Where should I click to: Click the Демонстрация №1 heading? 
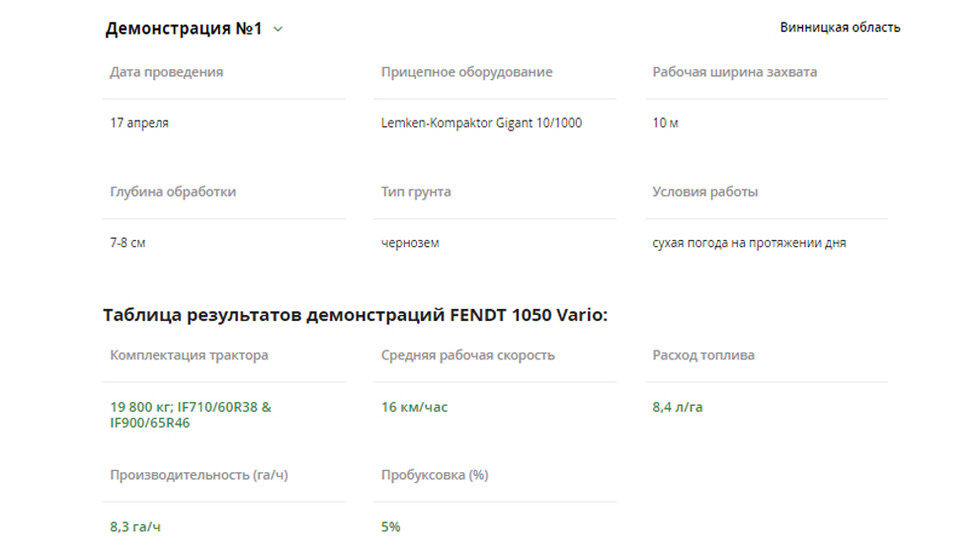(183, 29)
